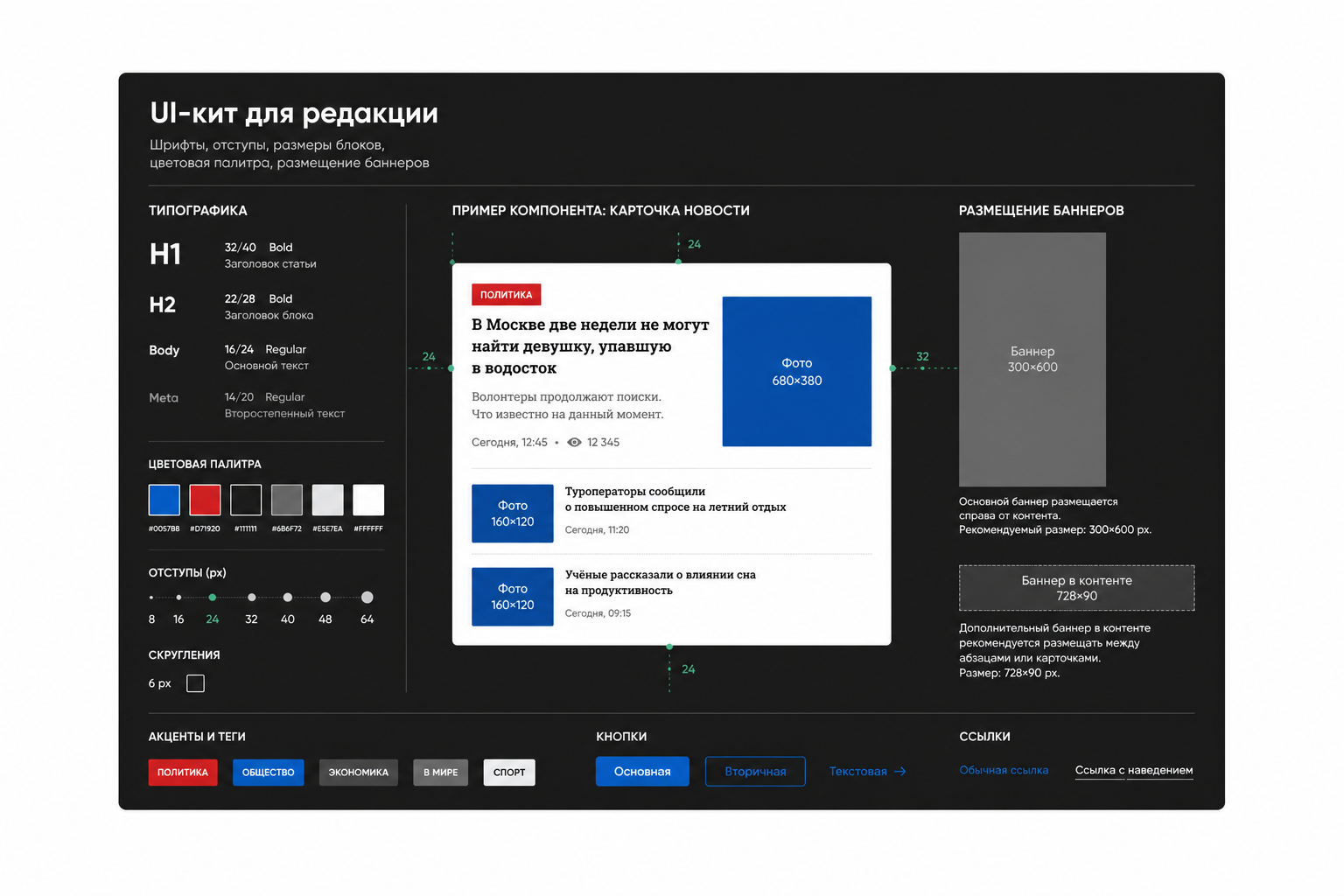Open headline Учёные рассказали о влиянии сна
The width and height of the screenshot is (1344, 896).
pos(661,583)
